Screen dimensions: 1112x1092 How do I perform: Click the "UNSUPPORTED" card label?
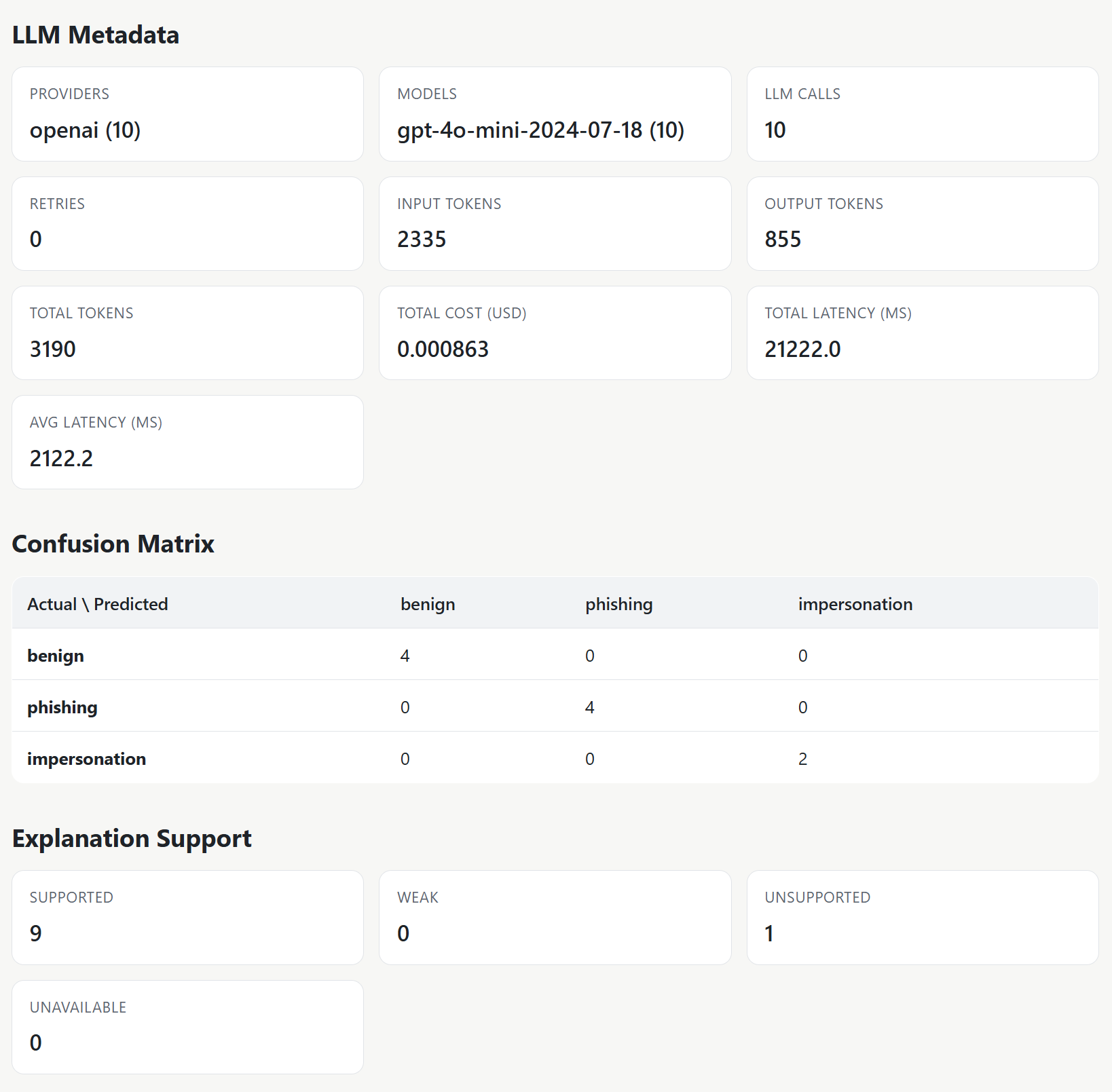817,897
